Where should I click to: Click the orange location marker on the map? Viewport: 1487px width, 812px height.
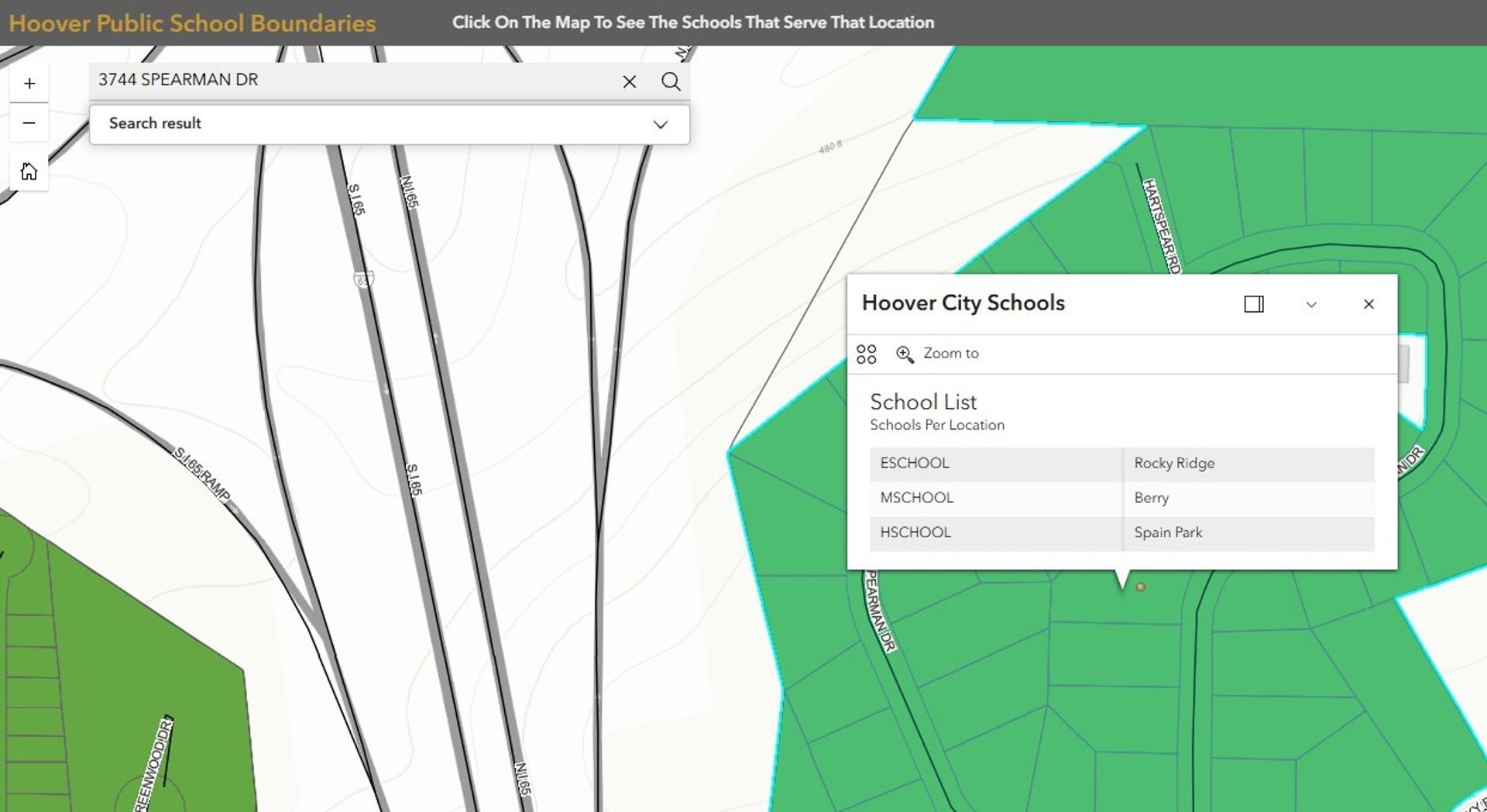[x=1140, y=588]
